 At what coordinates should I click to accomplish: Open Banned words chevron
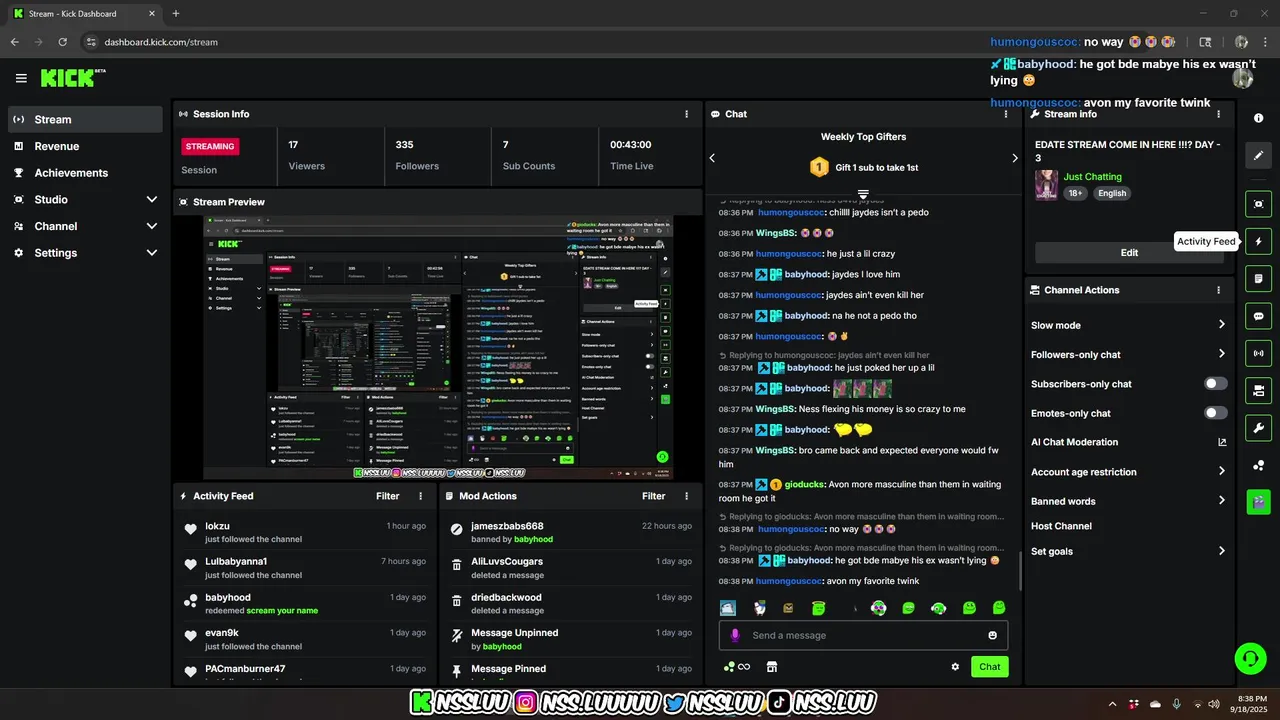[x=1222, y=501]
